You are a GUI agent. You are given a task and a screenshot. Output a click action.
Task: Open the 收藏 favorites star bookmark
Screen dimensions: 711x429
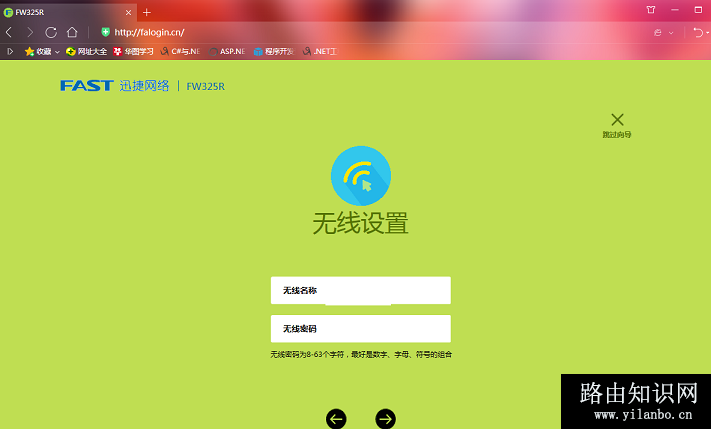(38, 52)
